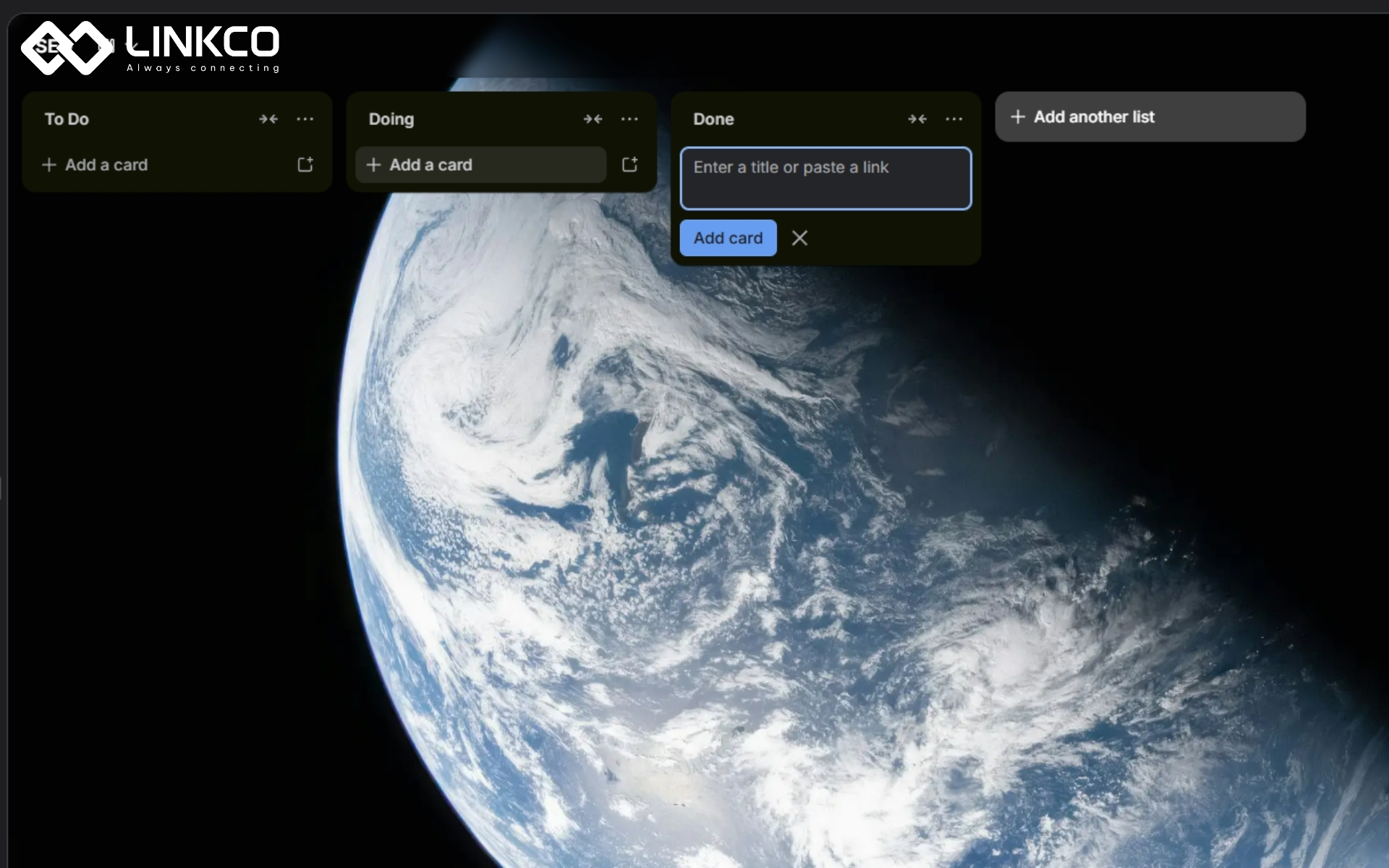The image size is (1389, 868).
Task: Add a card to the Doing list
Action: pos(481,165)
